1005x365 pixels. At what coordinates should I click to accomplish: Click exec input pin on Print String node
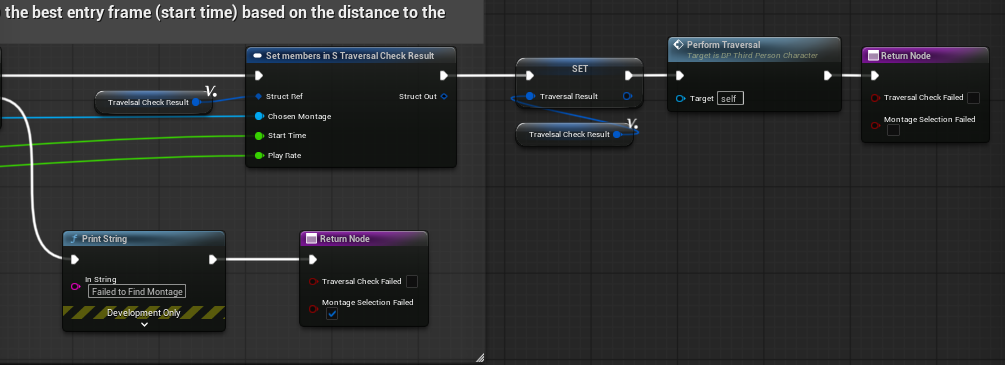tap(75, 259)
